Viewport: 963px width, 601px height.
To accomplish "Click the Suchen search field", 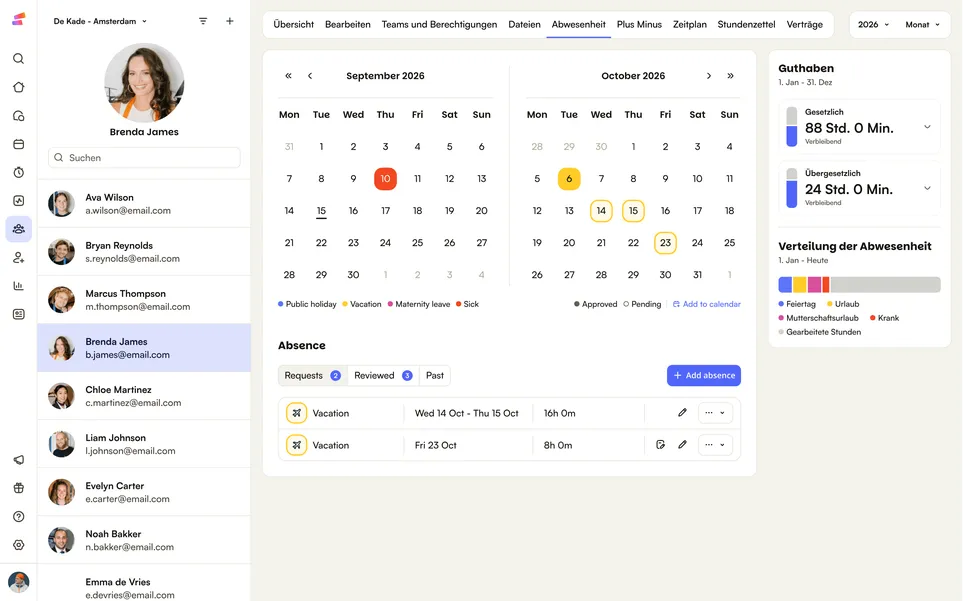I will coord(144,158).
